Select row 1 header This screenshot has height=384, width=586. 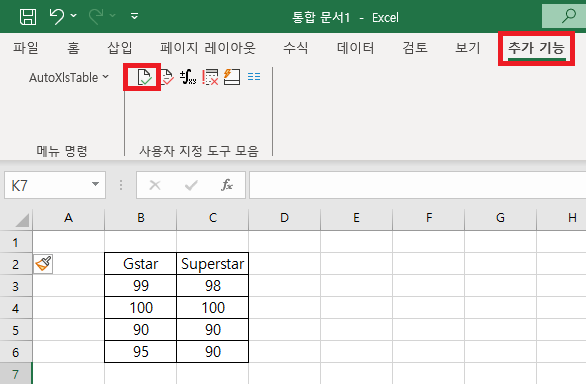16,242
